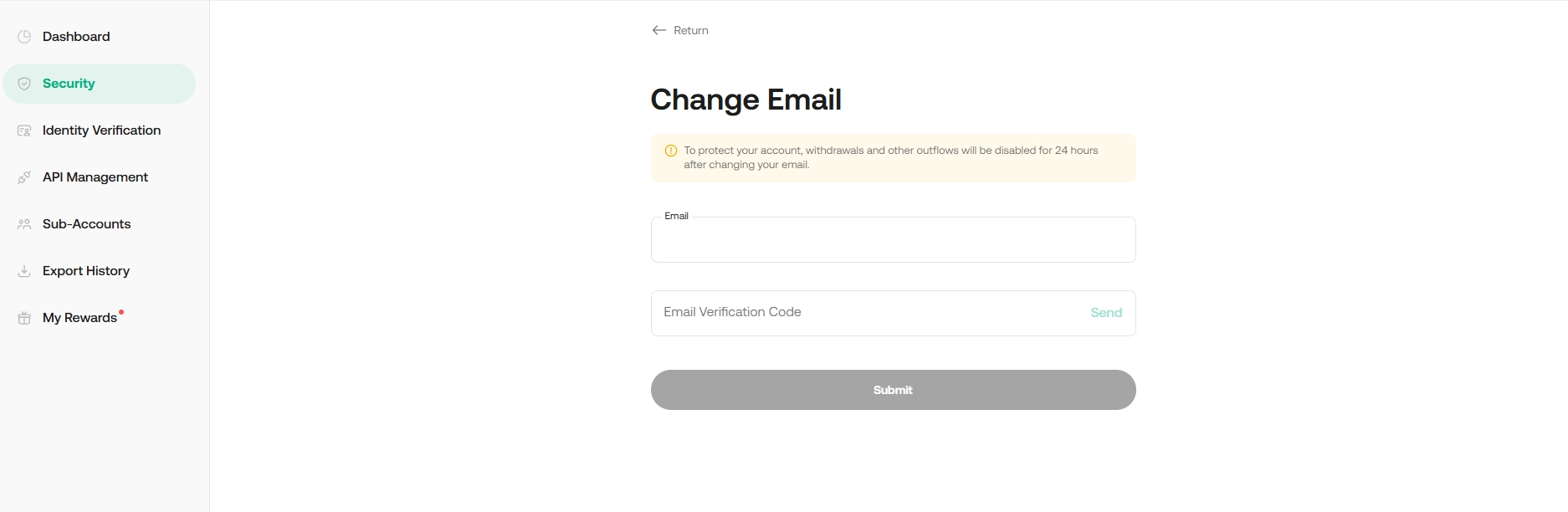Go to API Management section
Viewport: 1568px width, 512px height.
tap(95, 177)
